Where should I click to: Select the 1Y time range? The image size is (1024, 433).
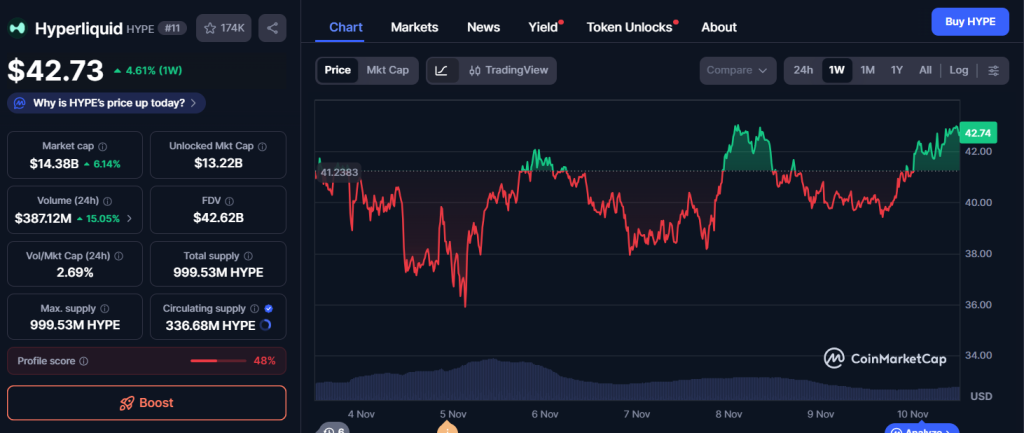[897, 70]
